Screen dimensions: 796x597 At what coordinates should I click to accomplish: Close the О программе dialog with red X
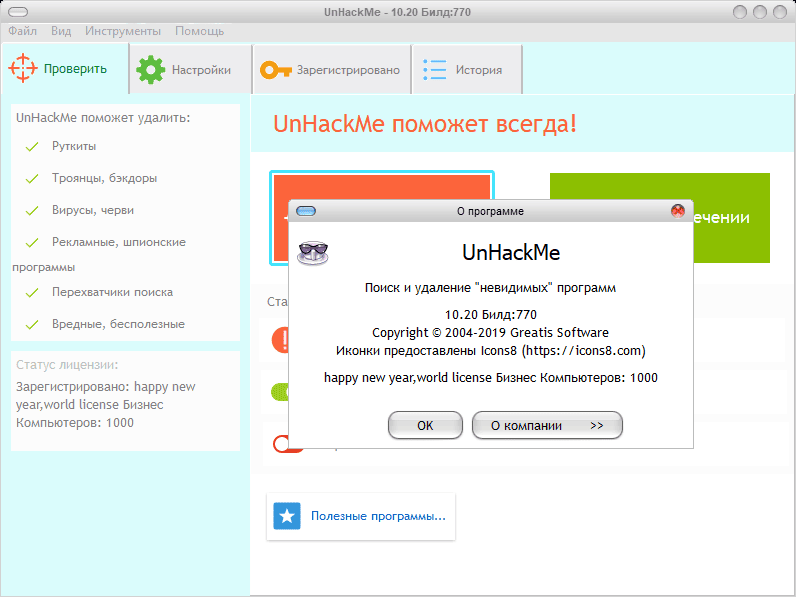pos(678,211)
